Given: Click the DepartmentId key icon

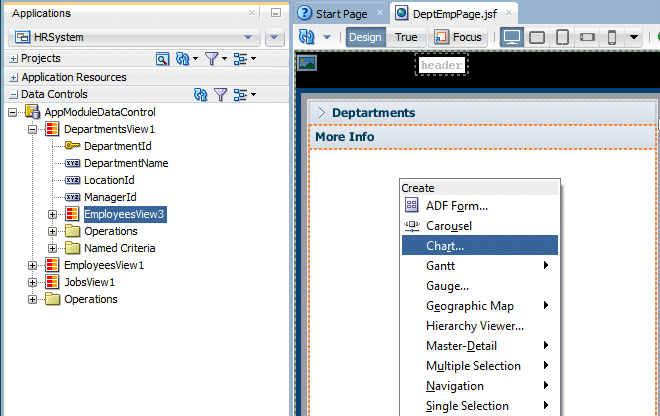Looking at the screenshot, I should pyautogui.click(x=72, y=146).
